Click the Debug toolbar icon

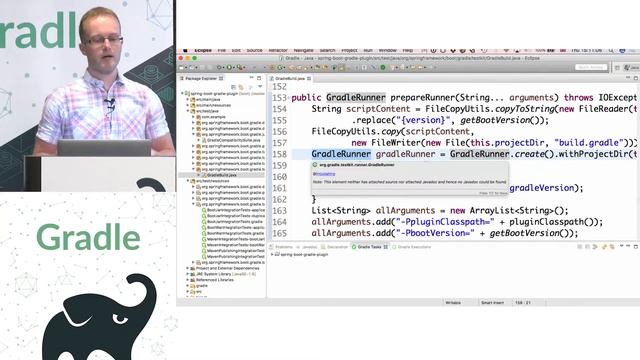click(x=220, y=67)
